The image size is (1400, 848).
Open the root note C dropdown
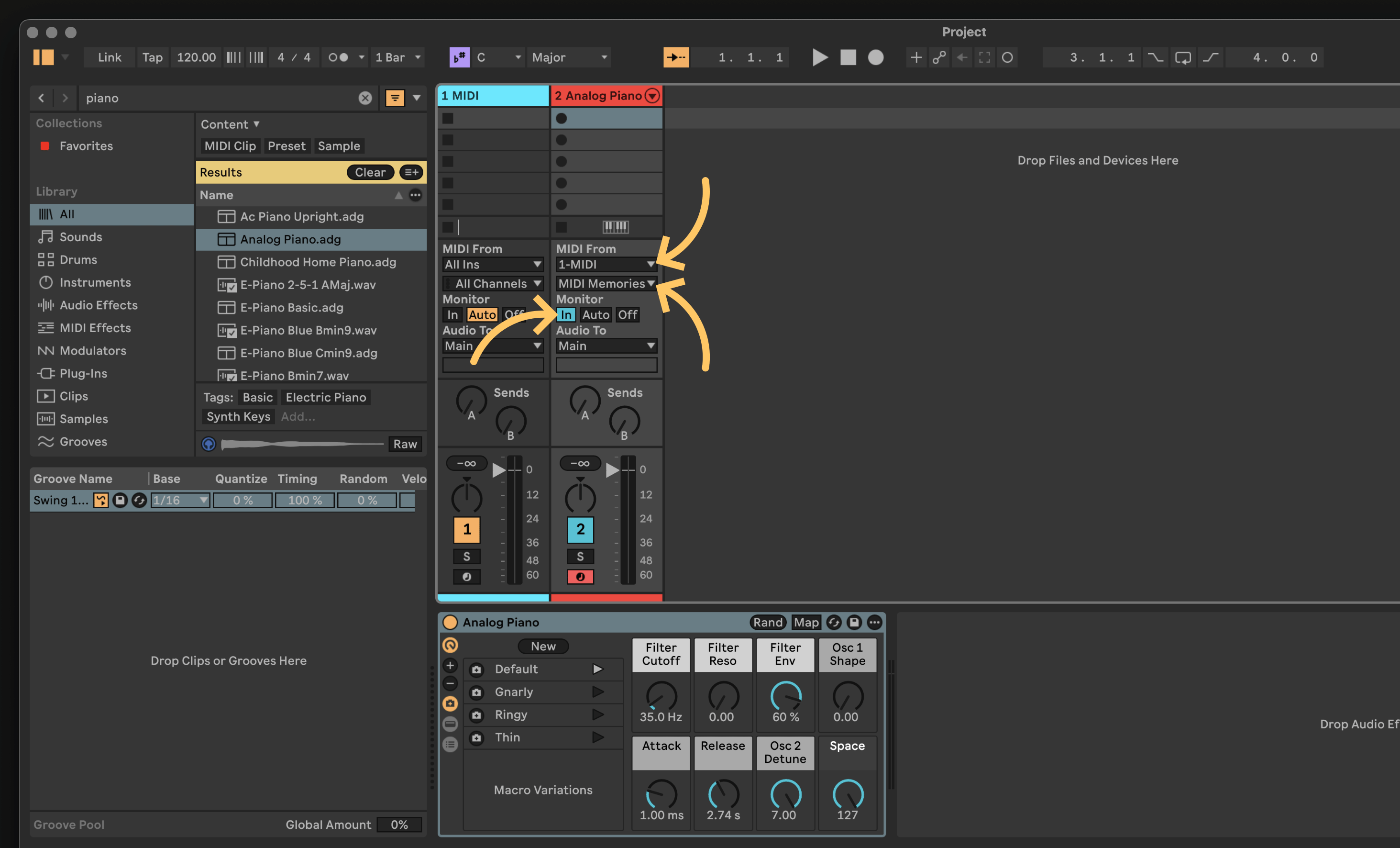(499, 57)
